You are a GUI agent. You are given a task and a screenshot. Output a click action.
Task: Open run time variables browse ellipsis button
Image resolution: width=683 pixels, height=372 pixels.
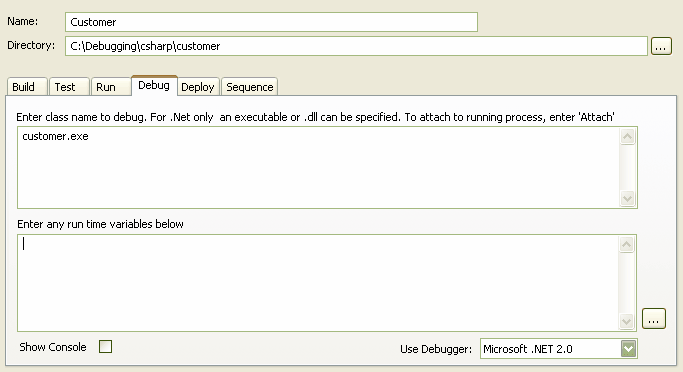click(x=653, y=319)
